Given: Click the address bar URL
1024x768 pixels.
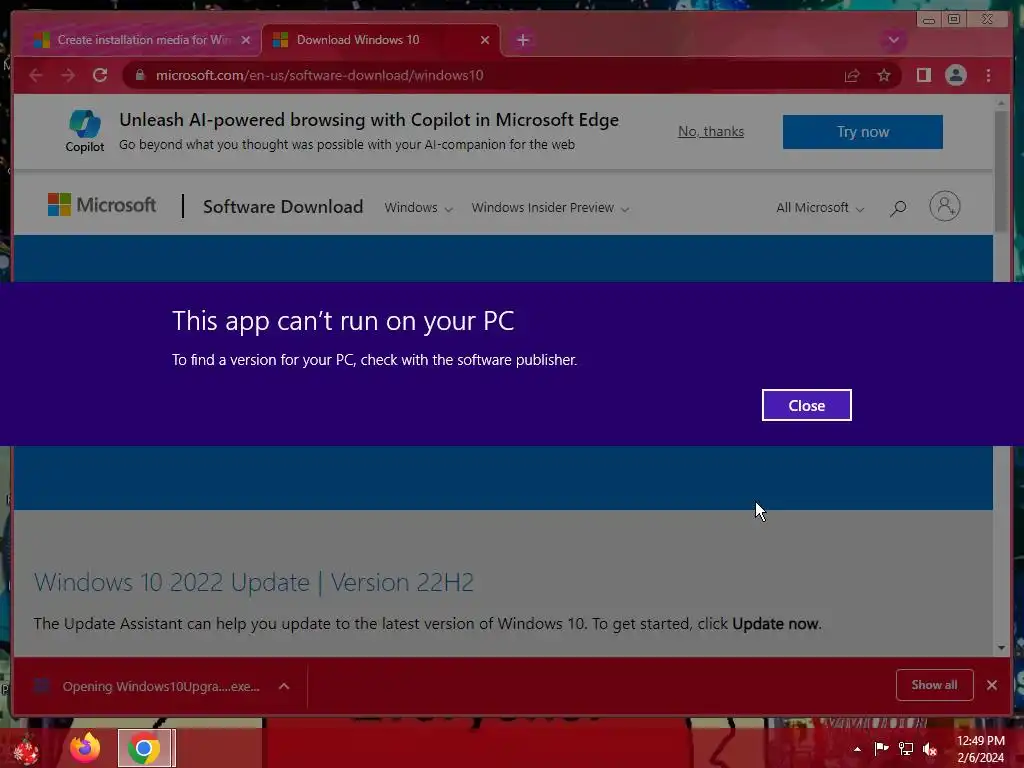Looking at the screenshot, I should (x=319, y=75).
